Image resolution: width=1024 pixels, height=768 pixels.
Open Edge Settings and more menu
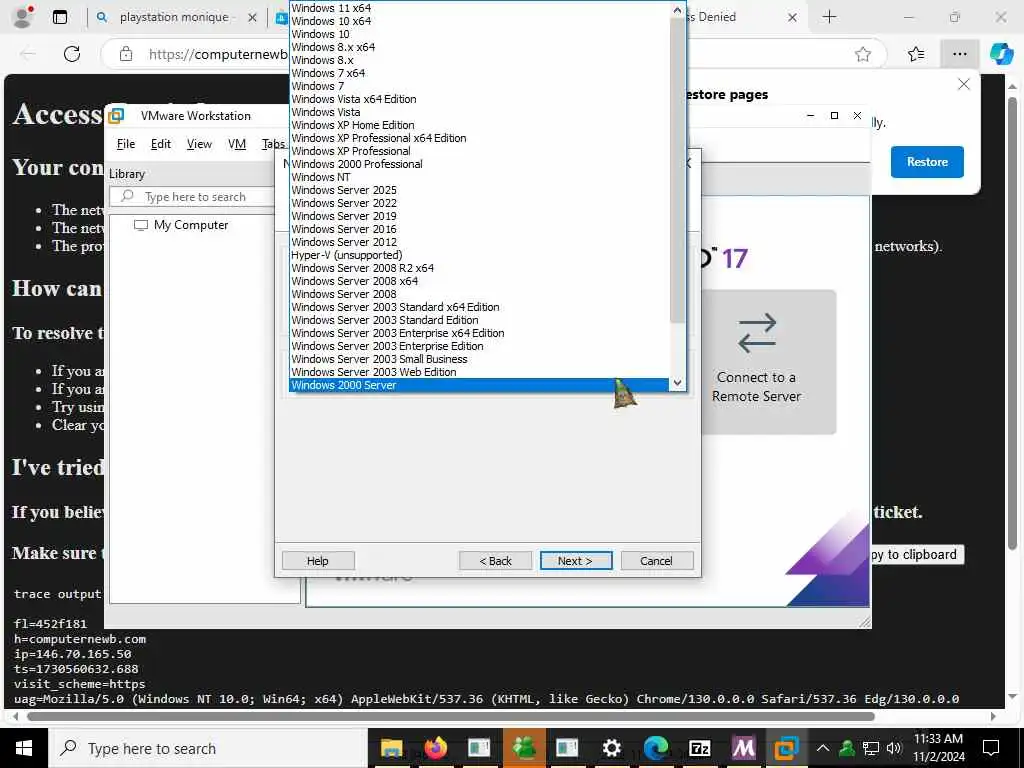(959, 54)
